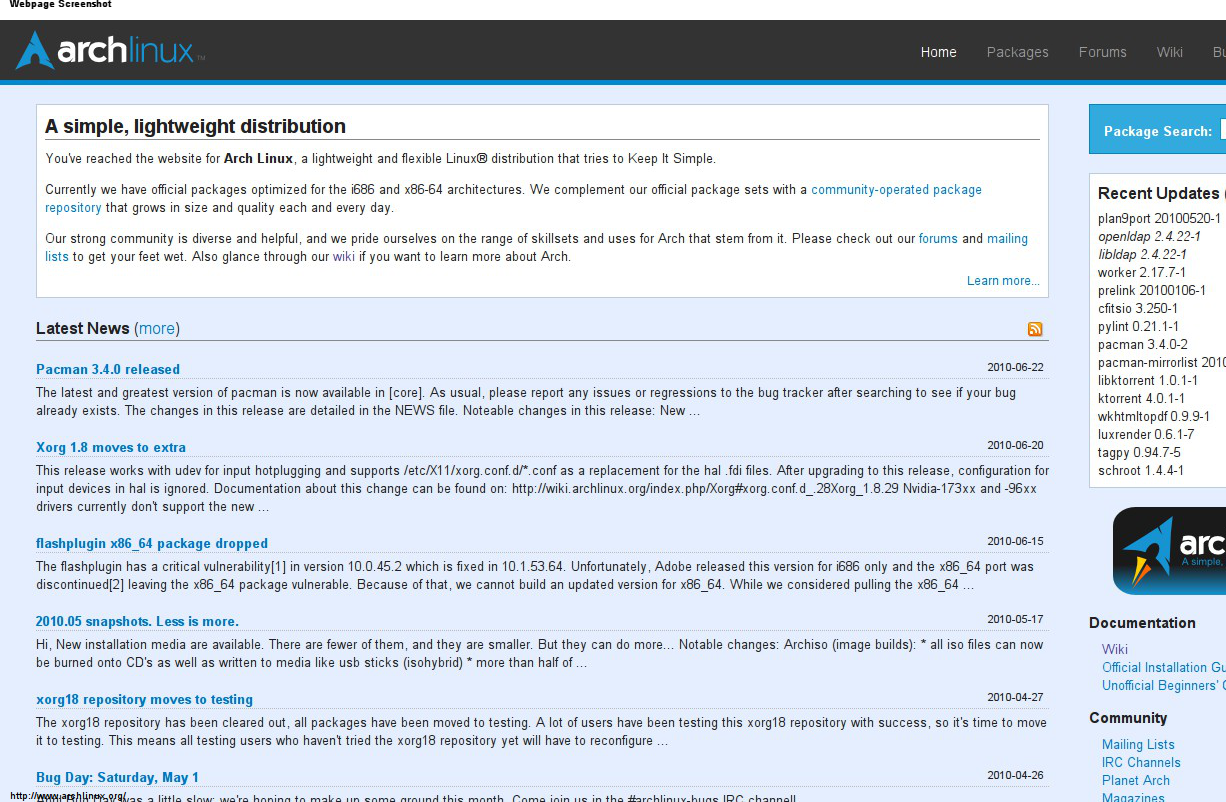Select libktorrent 1.0.1-1 package update
1226x802 pixels.
(x=1148, y=380)
